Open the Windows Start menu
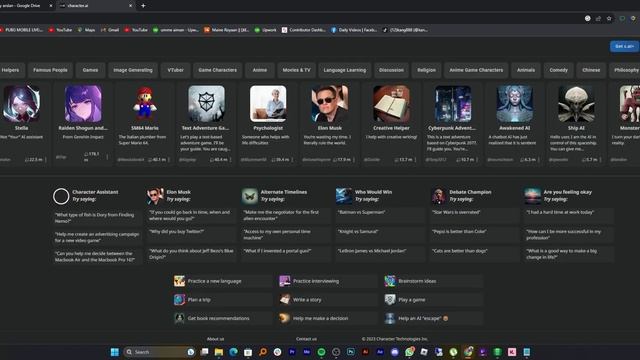The image size is (640, 360). [x=115, y=352]
